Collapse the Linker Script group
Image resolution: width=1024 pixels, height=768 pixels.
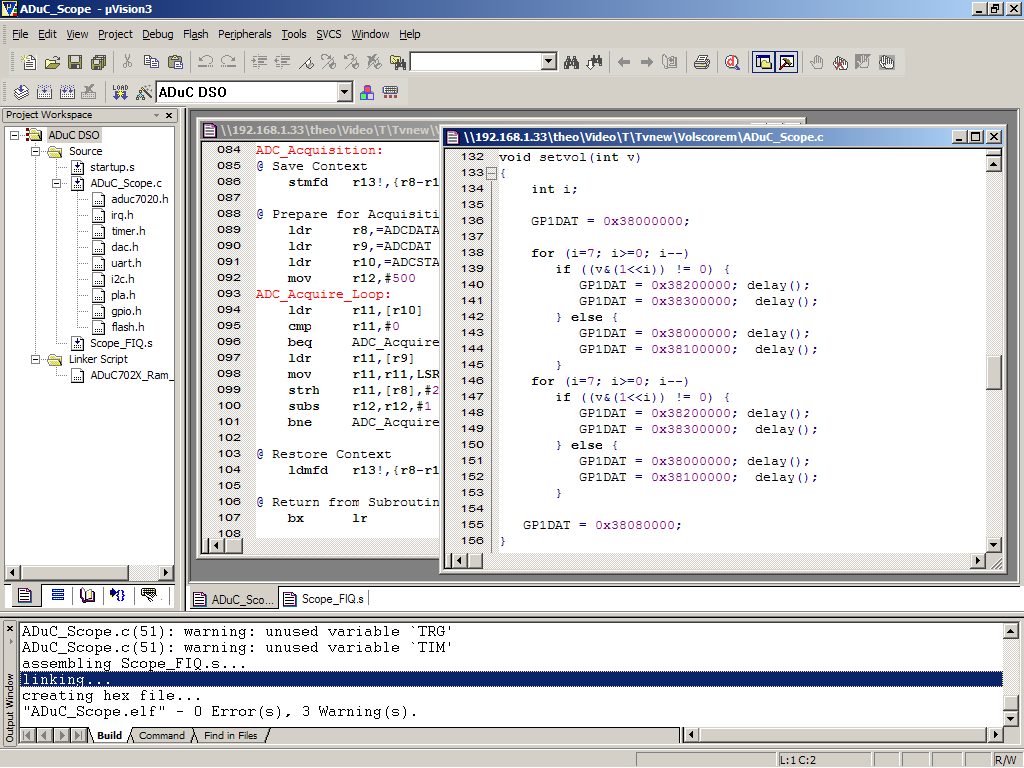click(35, 359)
